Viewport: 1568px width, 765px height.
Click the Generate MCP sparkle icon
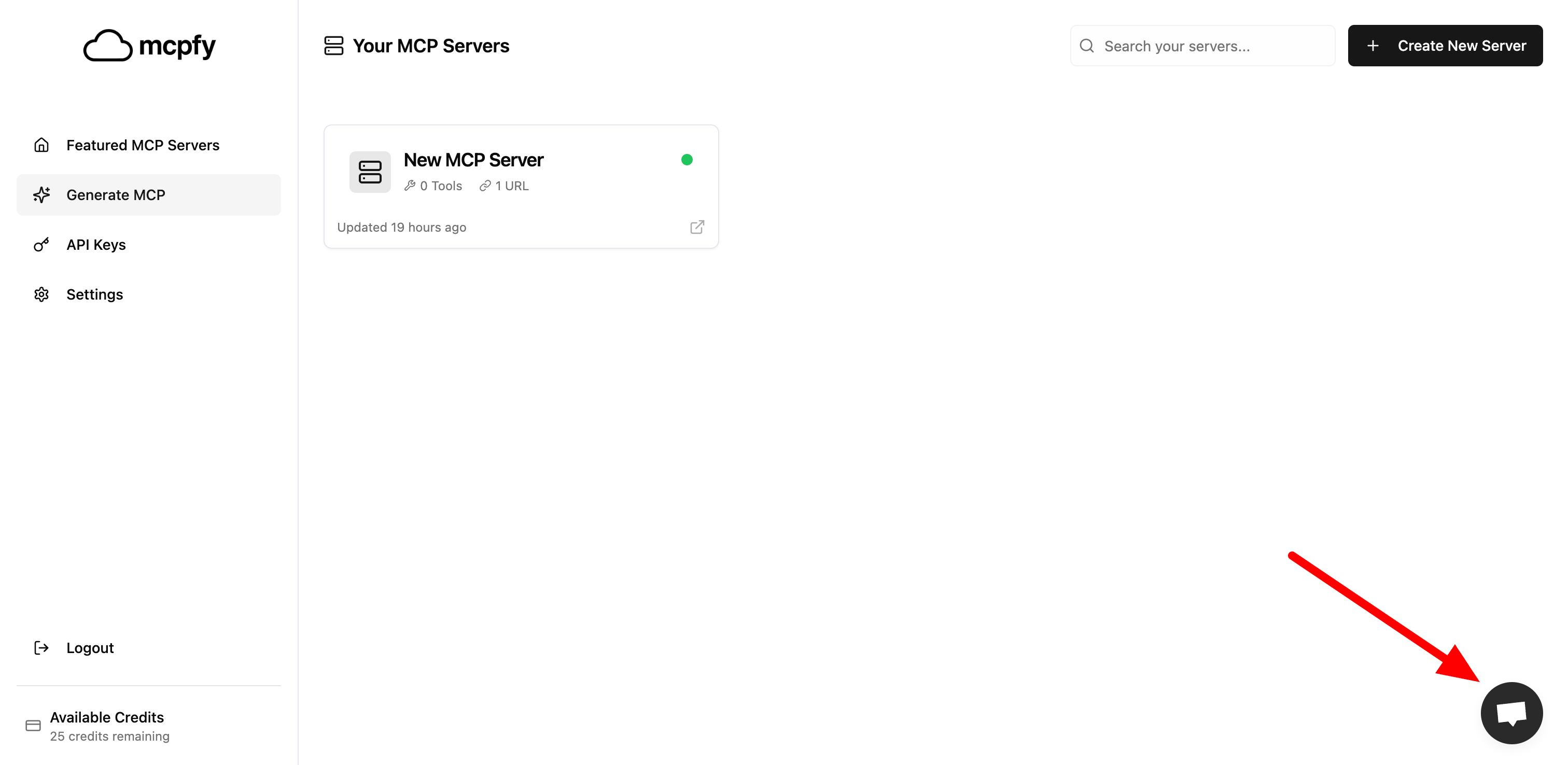tap(41, 195)
